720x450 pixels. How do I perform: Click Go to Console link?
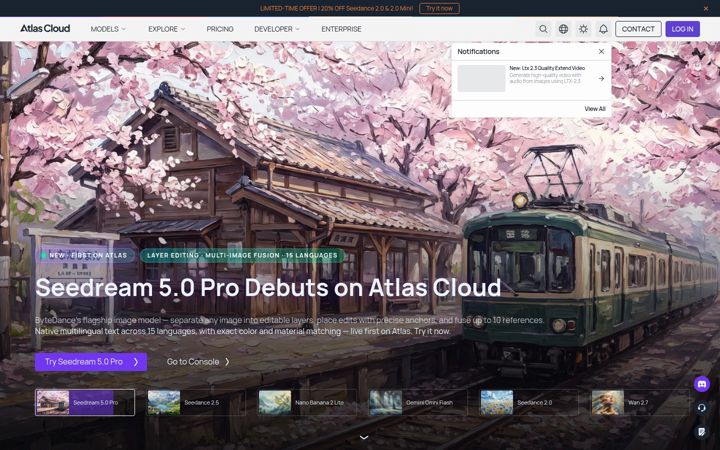point(198,362)
